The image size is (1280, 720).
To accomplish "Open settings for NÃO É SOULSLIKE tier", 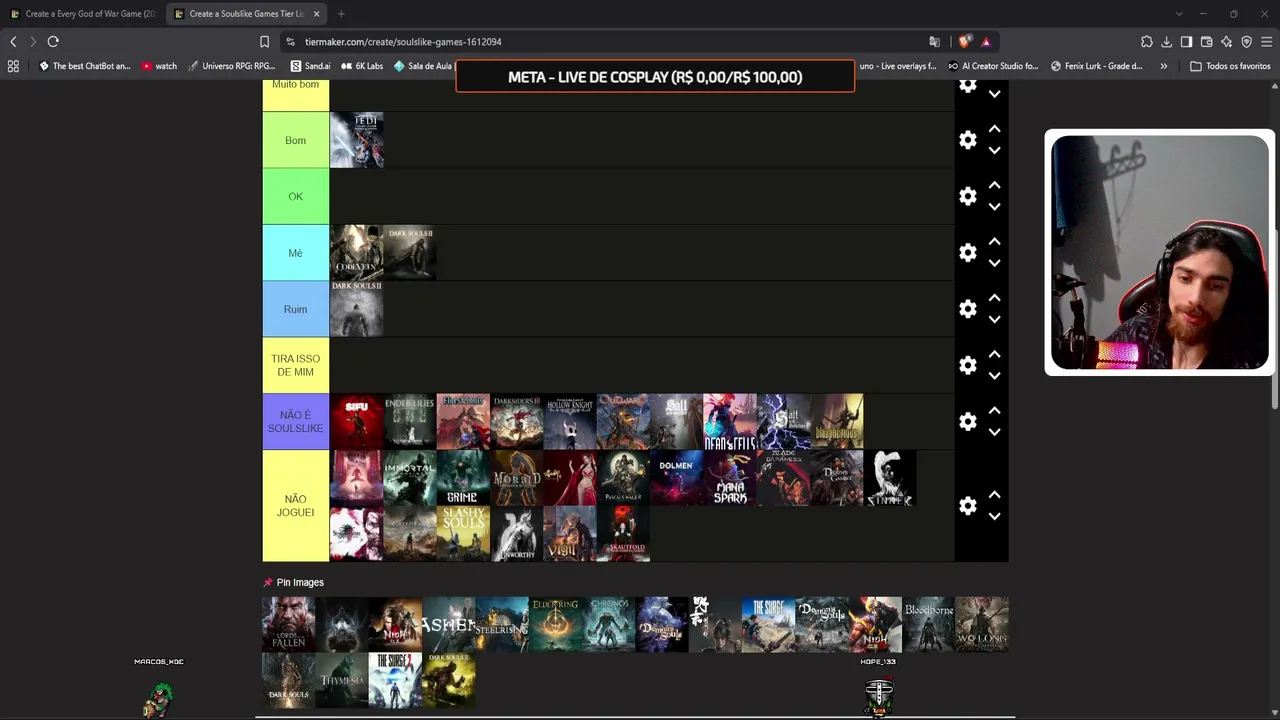I will (968, 422).
